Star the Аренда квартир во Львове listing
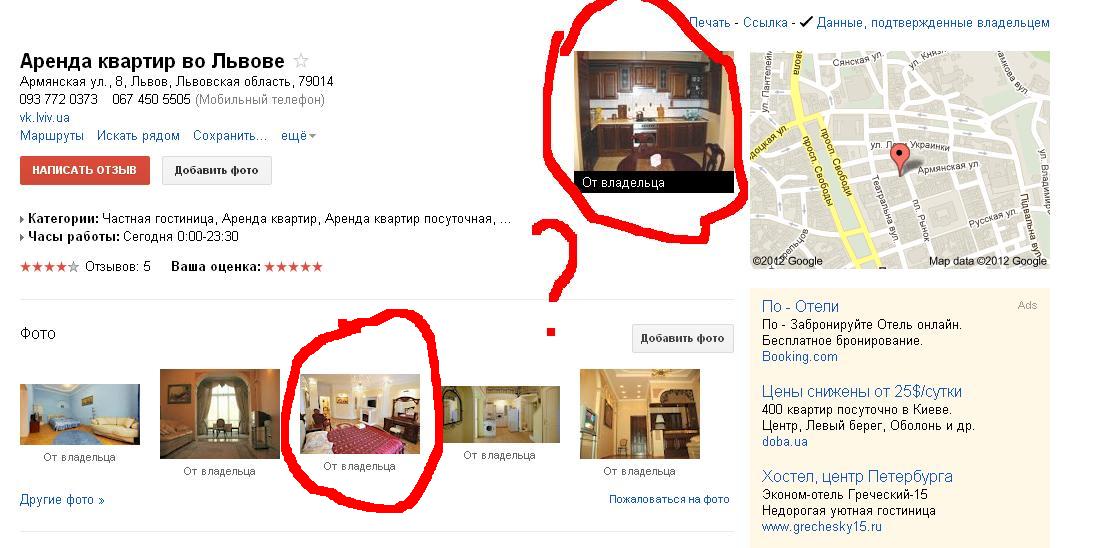This screenshot has height=548, width=1108. click(x=300, y=61)
